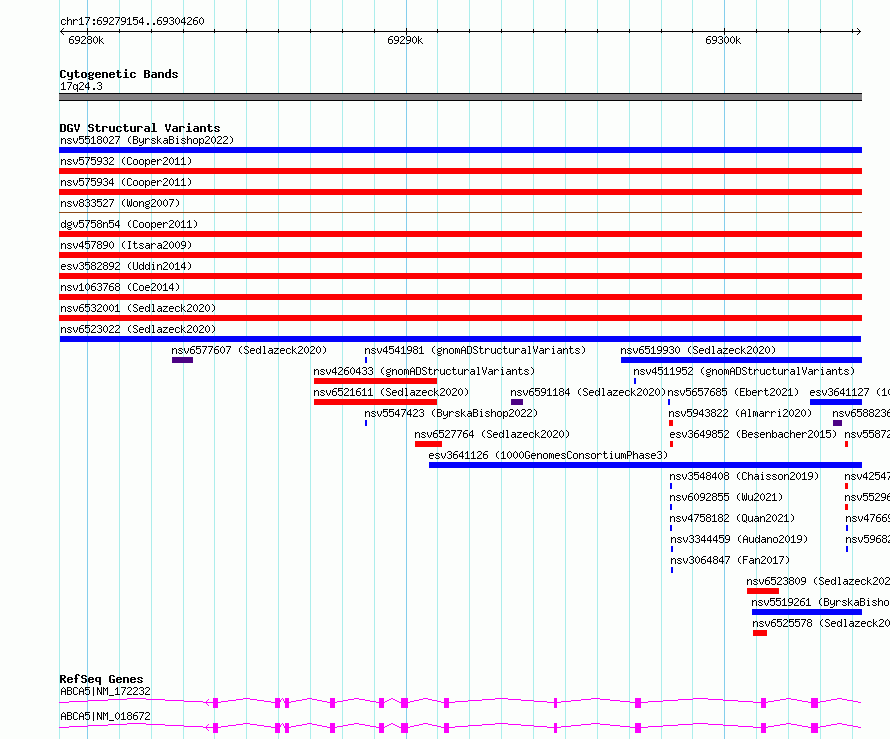The image size is (890, 739).
Task: Select the purple nsv6591184 variant glyph
Action: pos(517,402)
